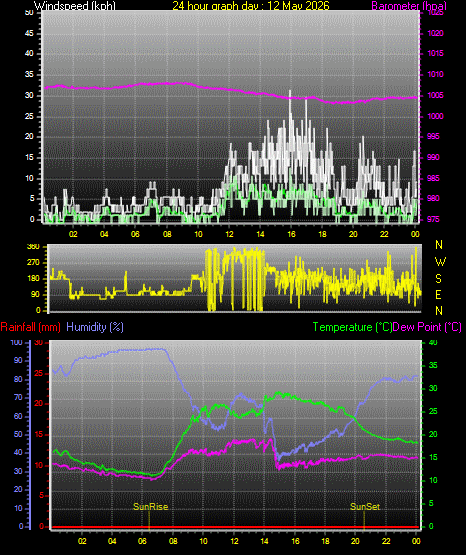Click the '100' humidity scale value
The height and width of the screenshot is (555, 466).
(x=17, y=342)
